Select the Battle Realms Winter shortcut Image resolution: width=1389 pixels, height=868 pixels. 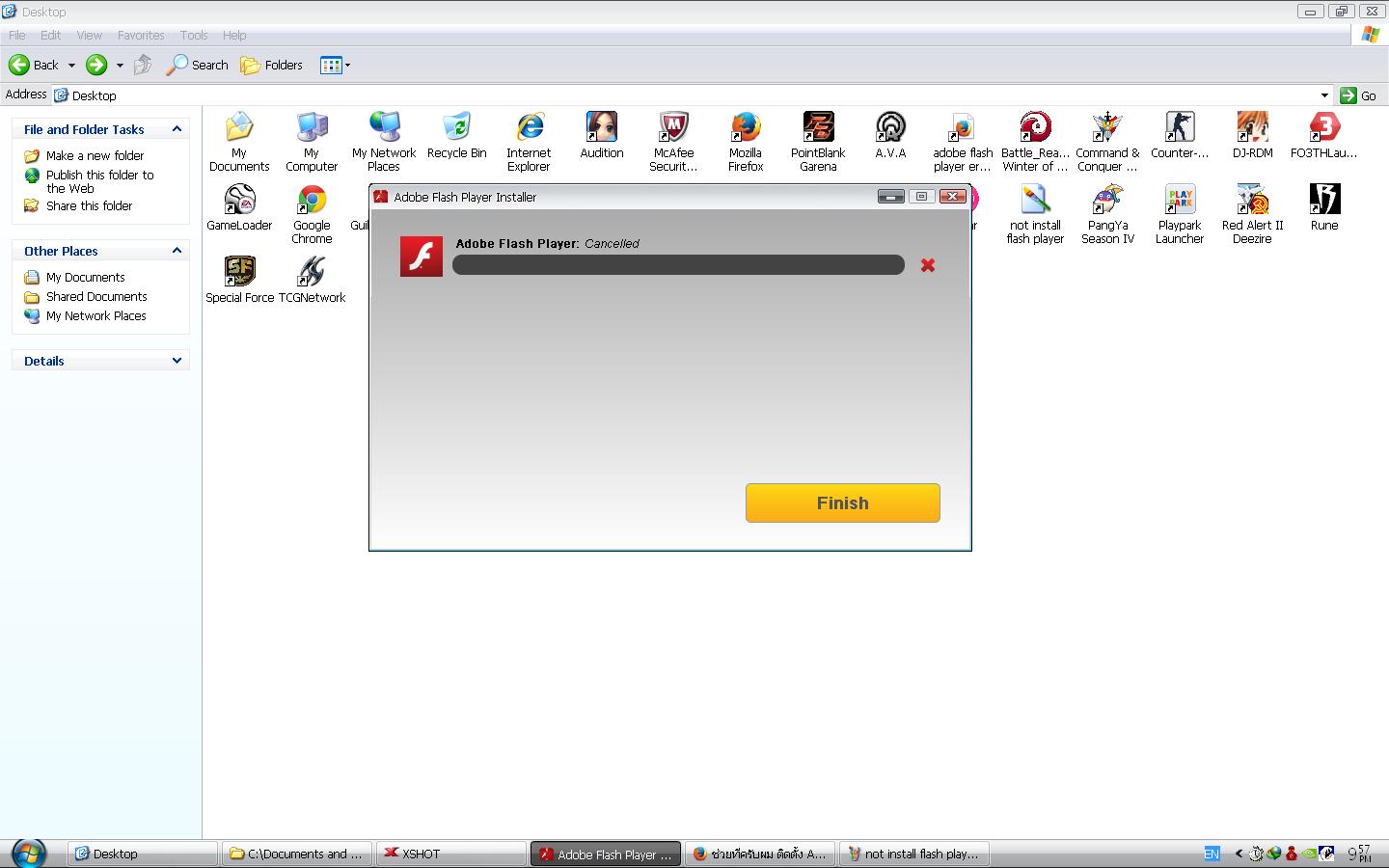pyautogui.click(x=1035, y=142)
